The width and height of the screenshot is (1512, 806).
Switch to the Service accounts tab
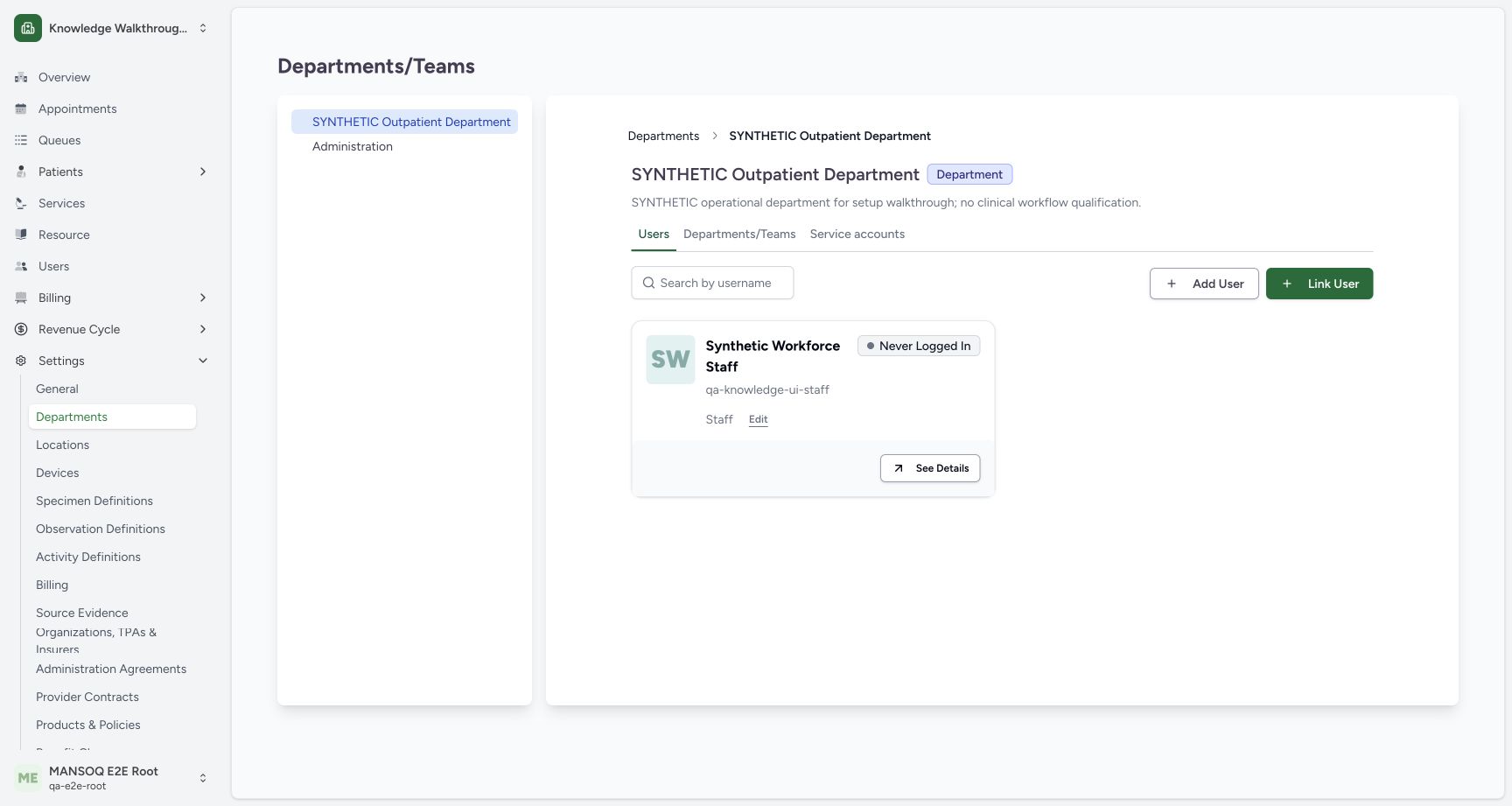(857, 234)
